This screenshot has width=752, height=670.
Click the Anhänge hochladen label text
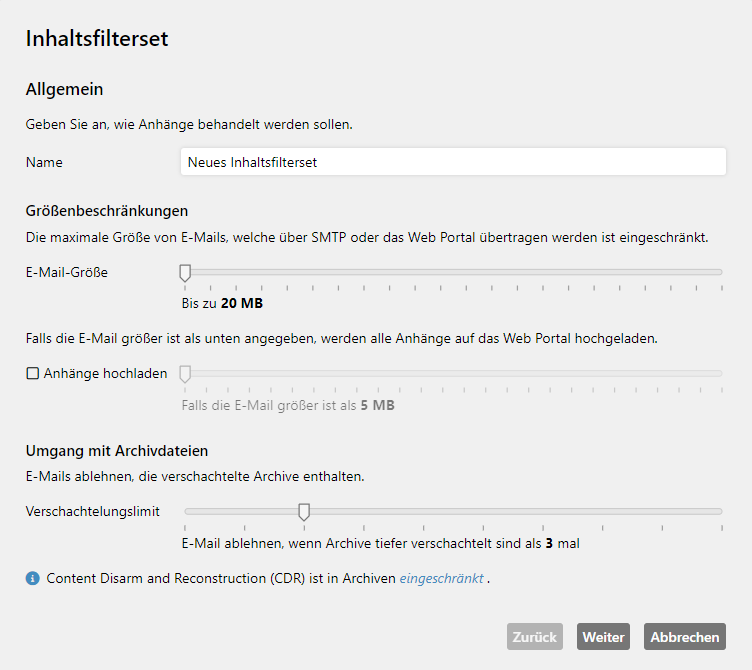pos(106,373)
